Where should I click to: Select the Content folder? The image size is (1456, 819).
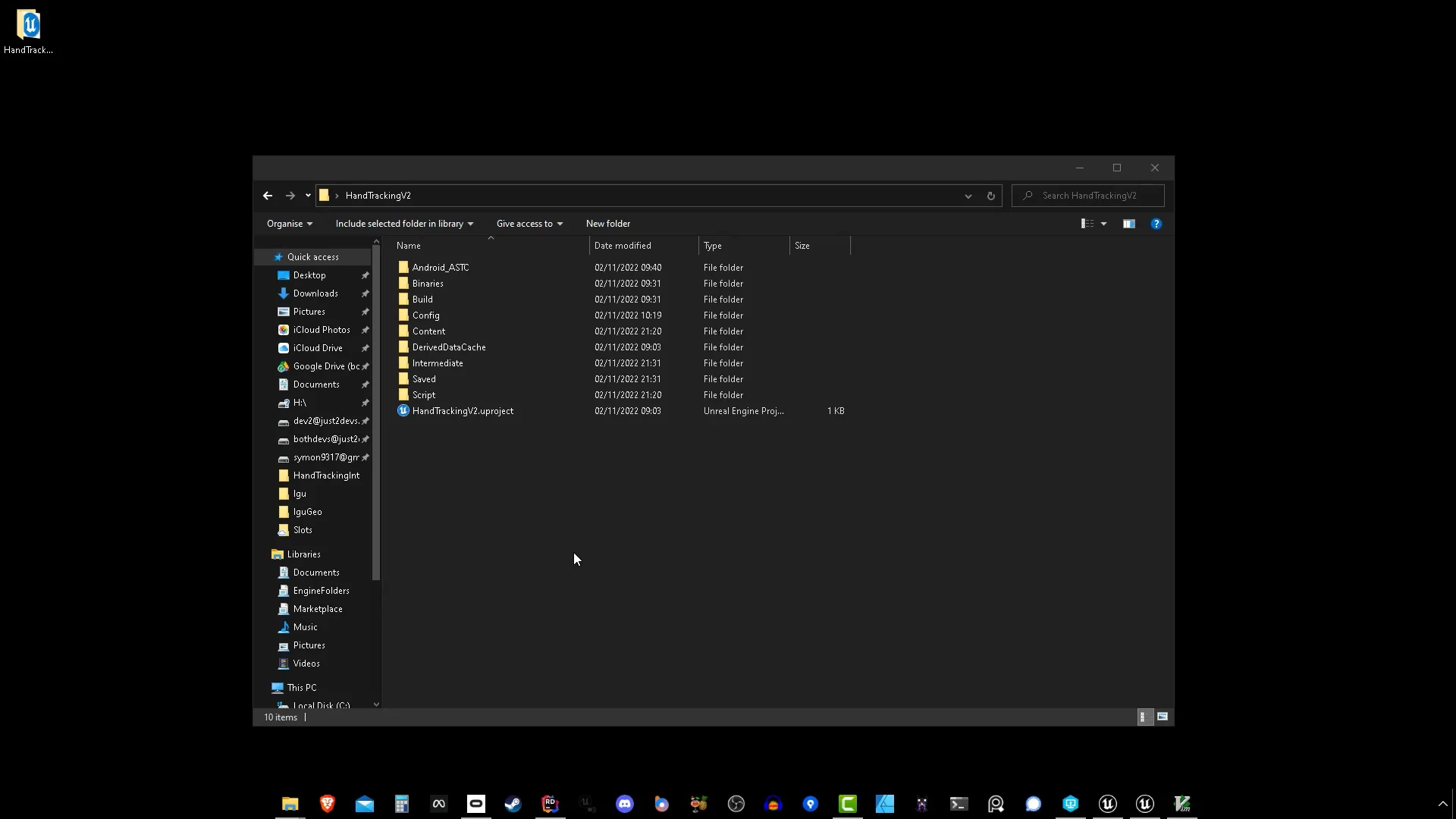428,331
